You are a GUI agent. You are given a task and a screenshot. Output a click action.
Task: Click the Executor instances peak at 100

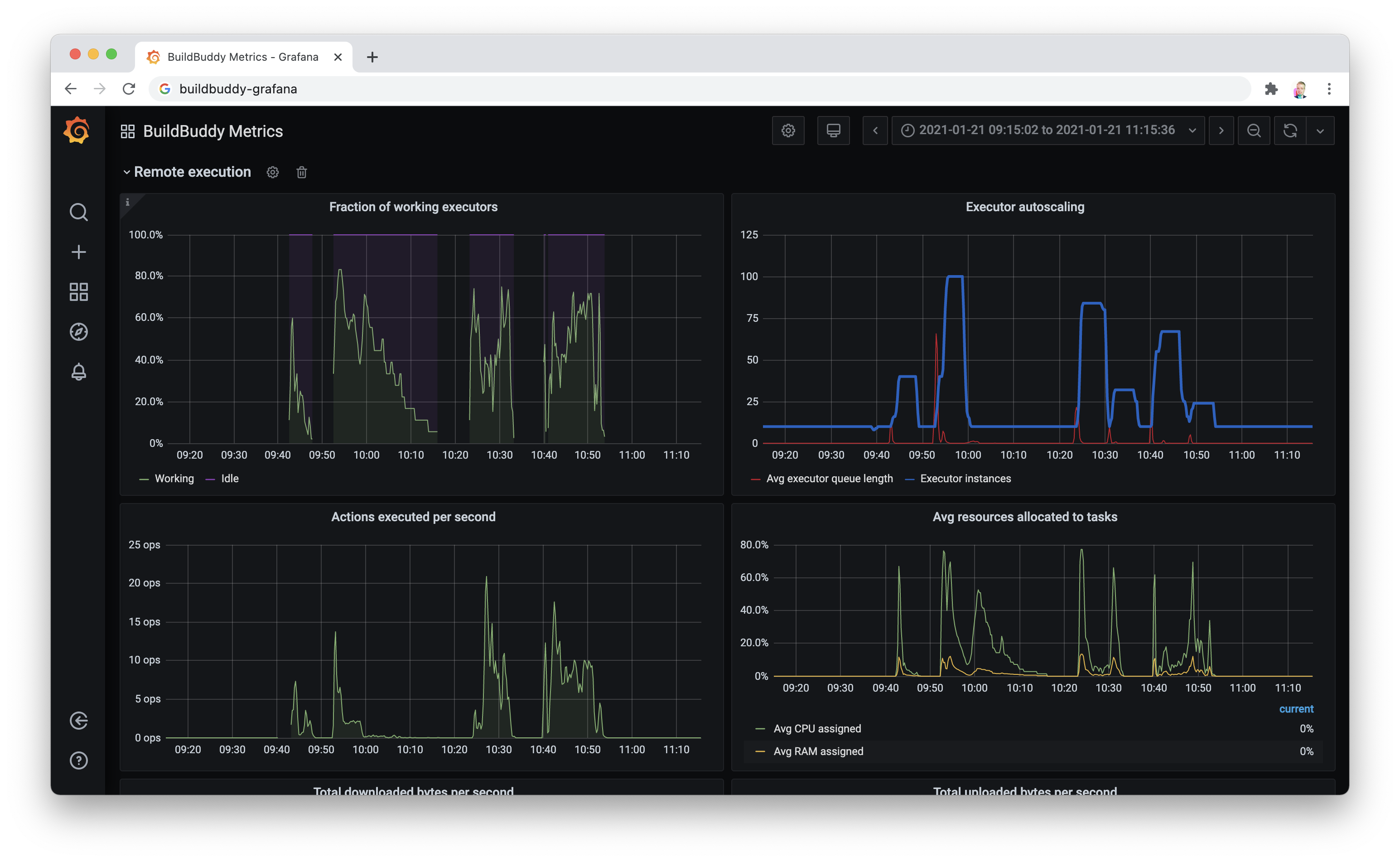(955, 276)
